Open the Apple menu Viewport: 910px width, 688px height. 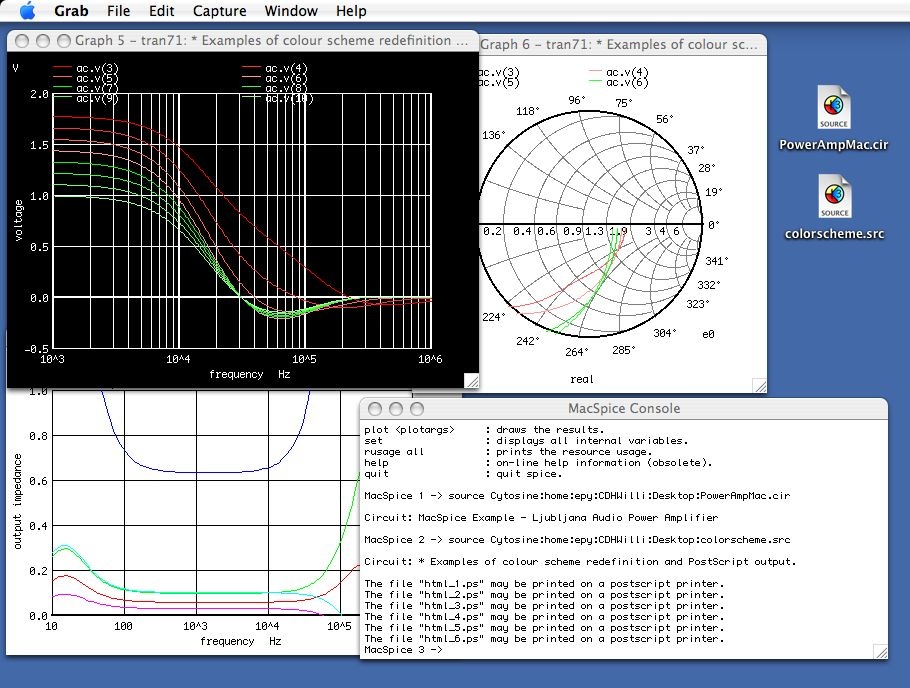pos(27,11)
